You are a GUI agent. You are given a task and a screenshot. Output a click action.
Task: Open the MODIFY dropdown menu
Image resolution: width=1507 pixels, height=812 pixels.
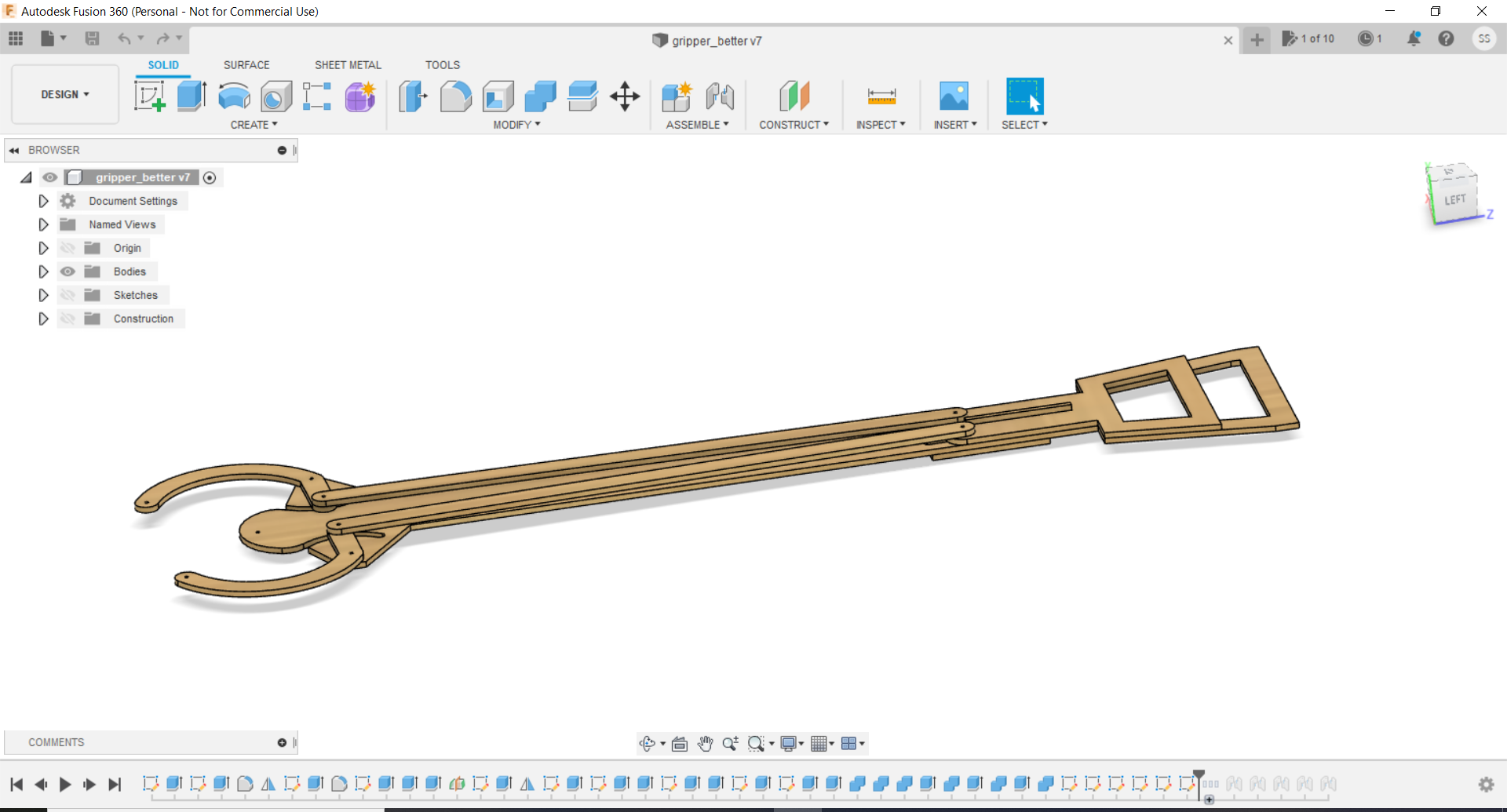(516, 125)
